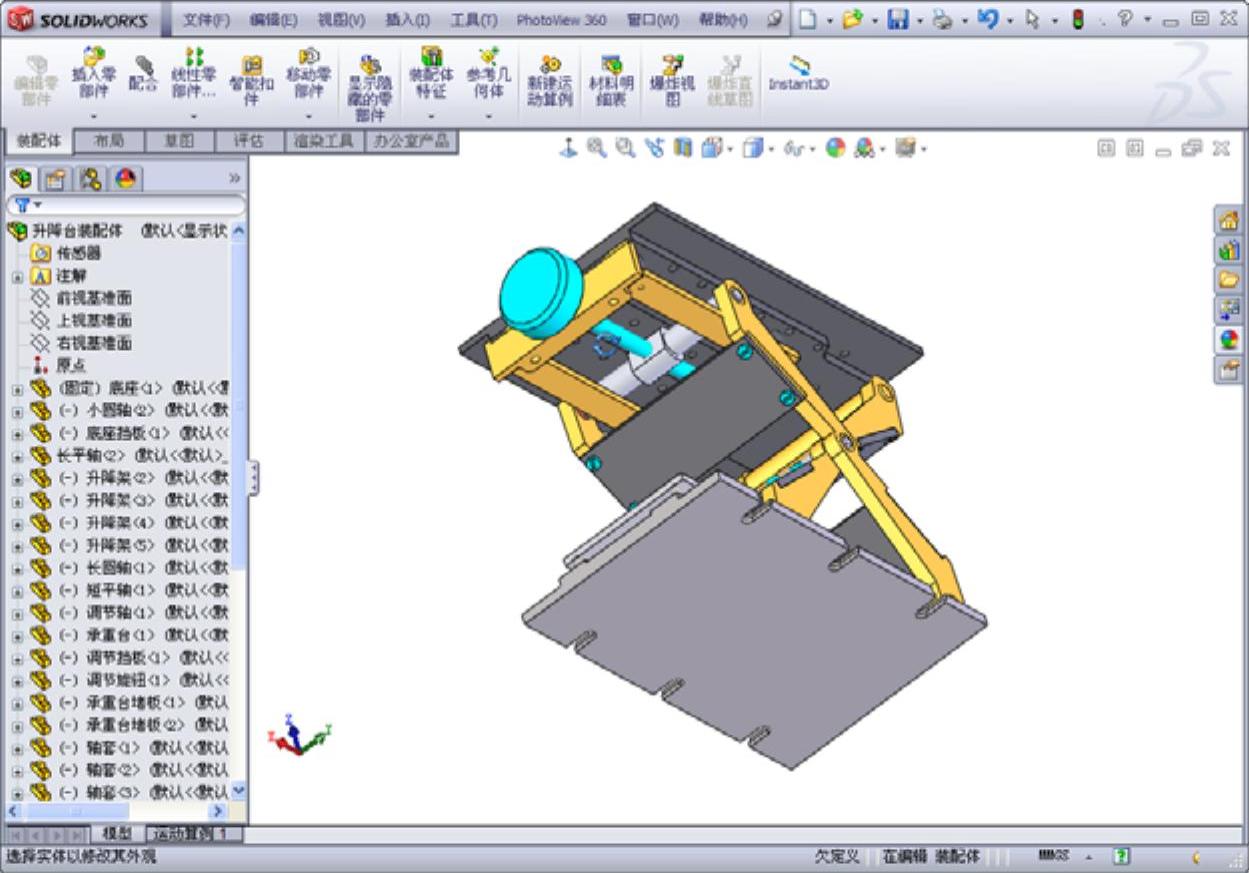The width and height of the screenshot is (1249, 873).
Task: Click the Save icon in top toolbar
Action: click(x=898, y=19)
